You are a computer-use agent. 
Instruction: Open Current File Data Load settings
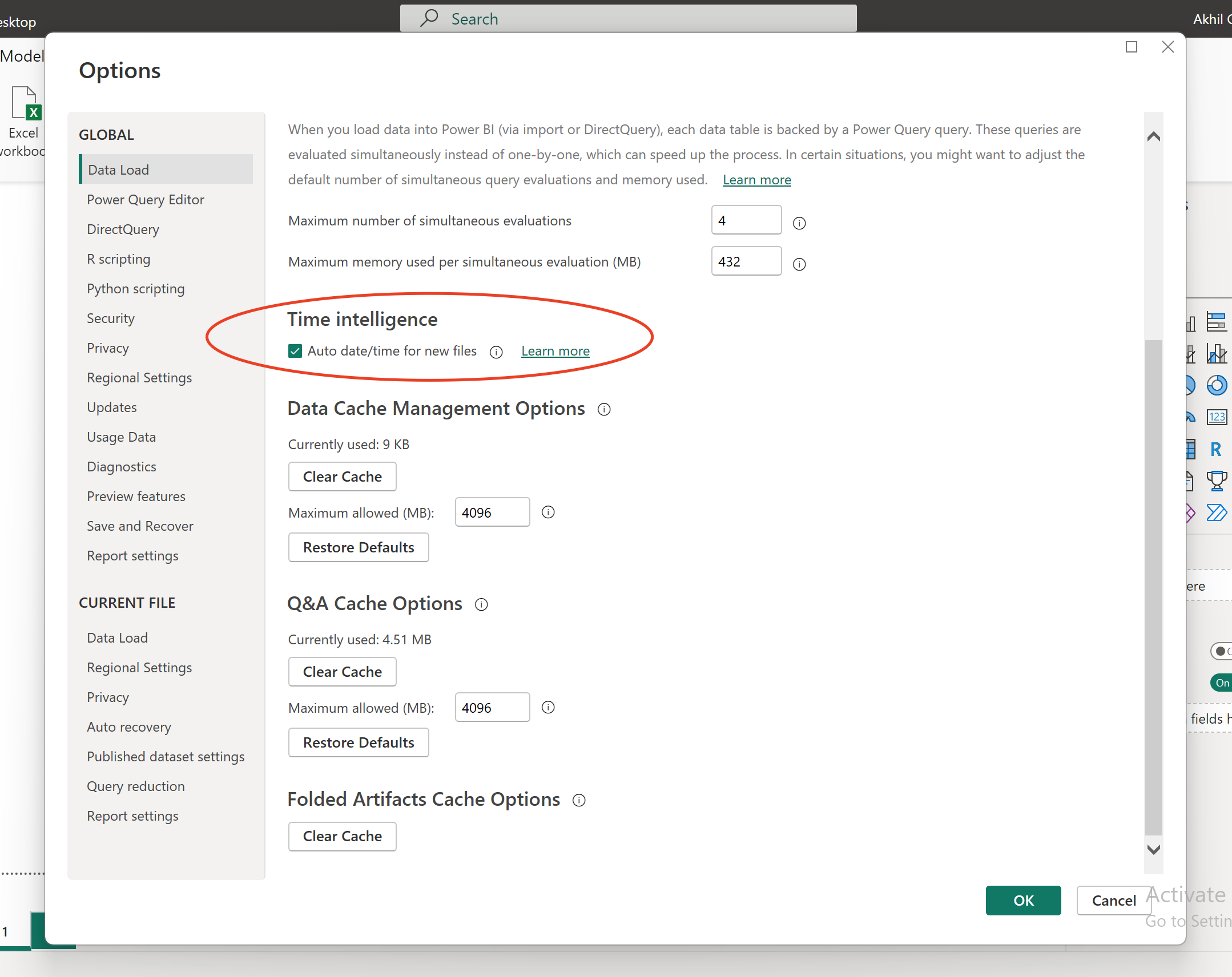(117, 637)
